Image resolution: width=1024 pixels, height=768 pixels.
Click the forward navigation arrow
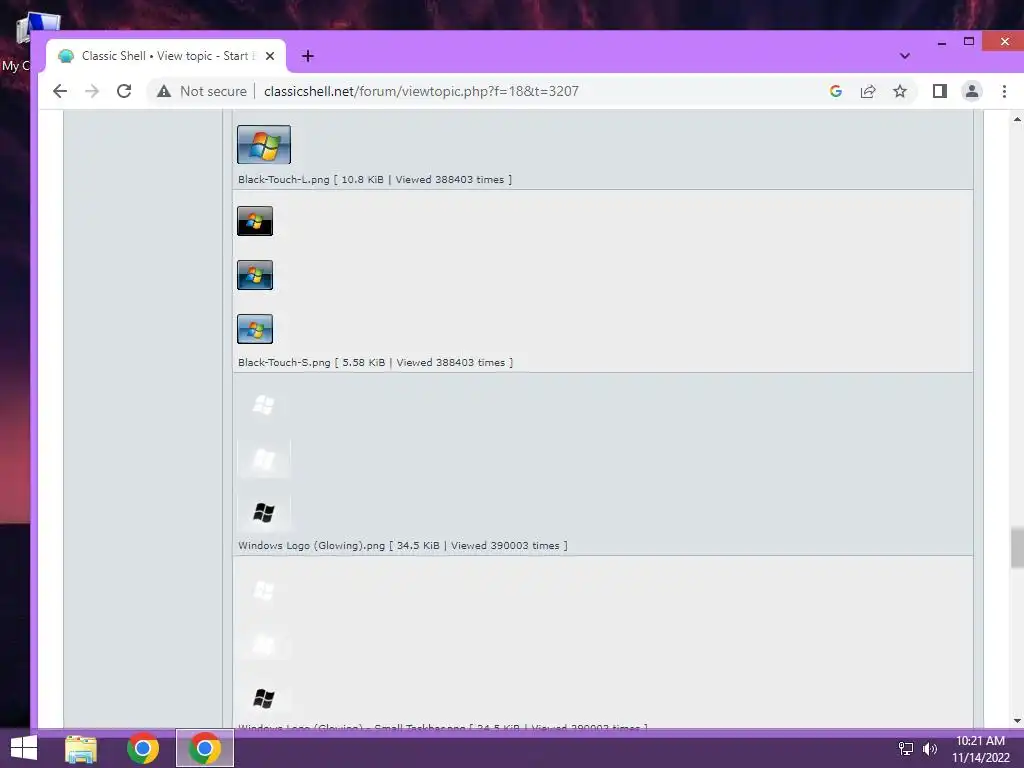pos(92,91)
